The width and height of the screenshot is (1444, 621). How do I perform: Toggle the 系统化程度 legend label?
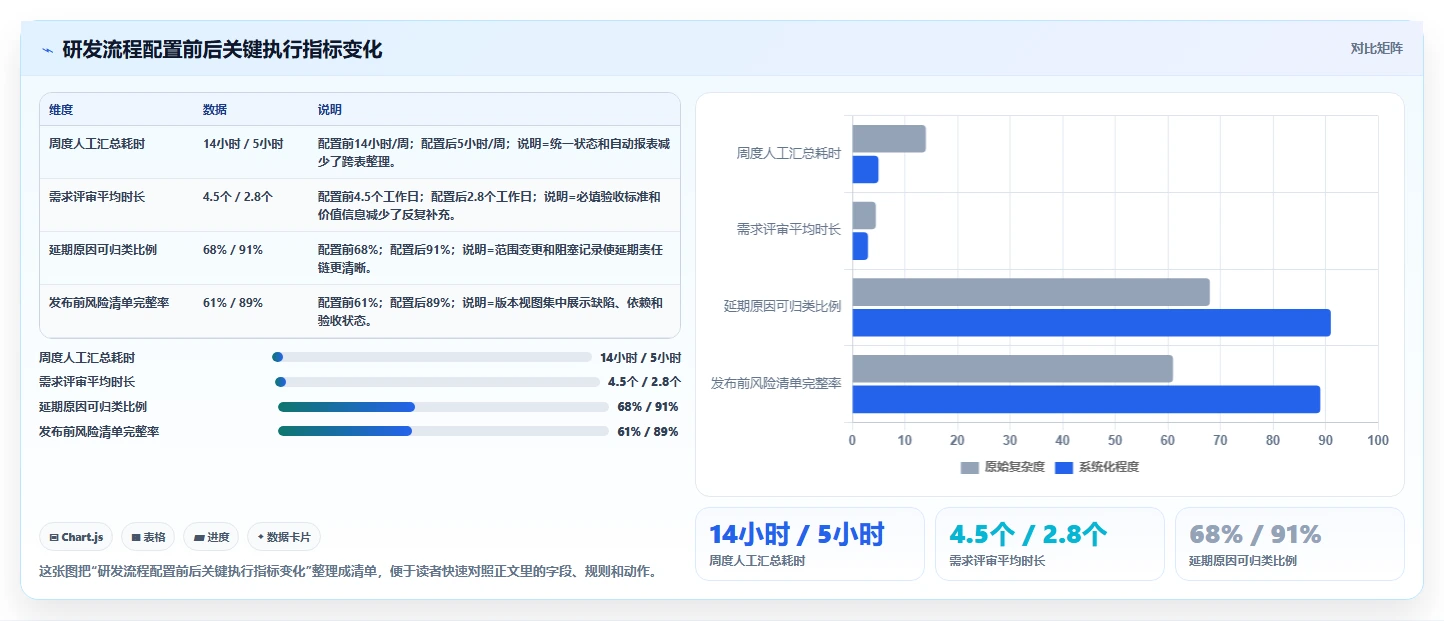tap(1108, 467)
